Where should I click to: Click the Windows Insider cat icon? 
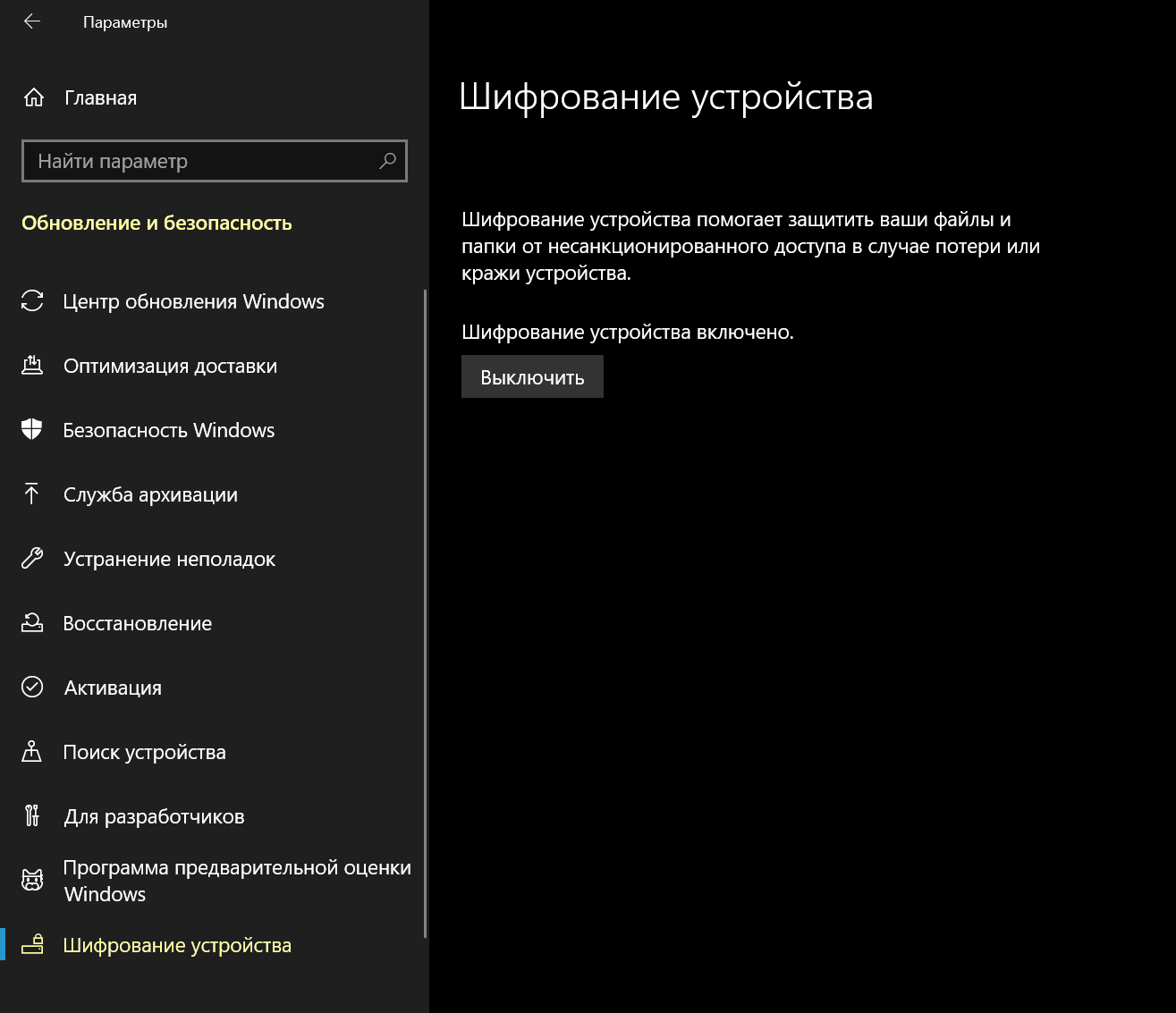point(32,881)
